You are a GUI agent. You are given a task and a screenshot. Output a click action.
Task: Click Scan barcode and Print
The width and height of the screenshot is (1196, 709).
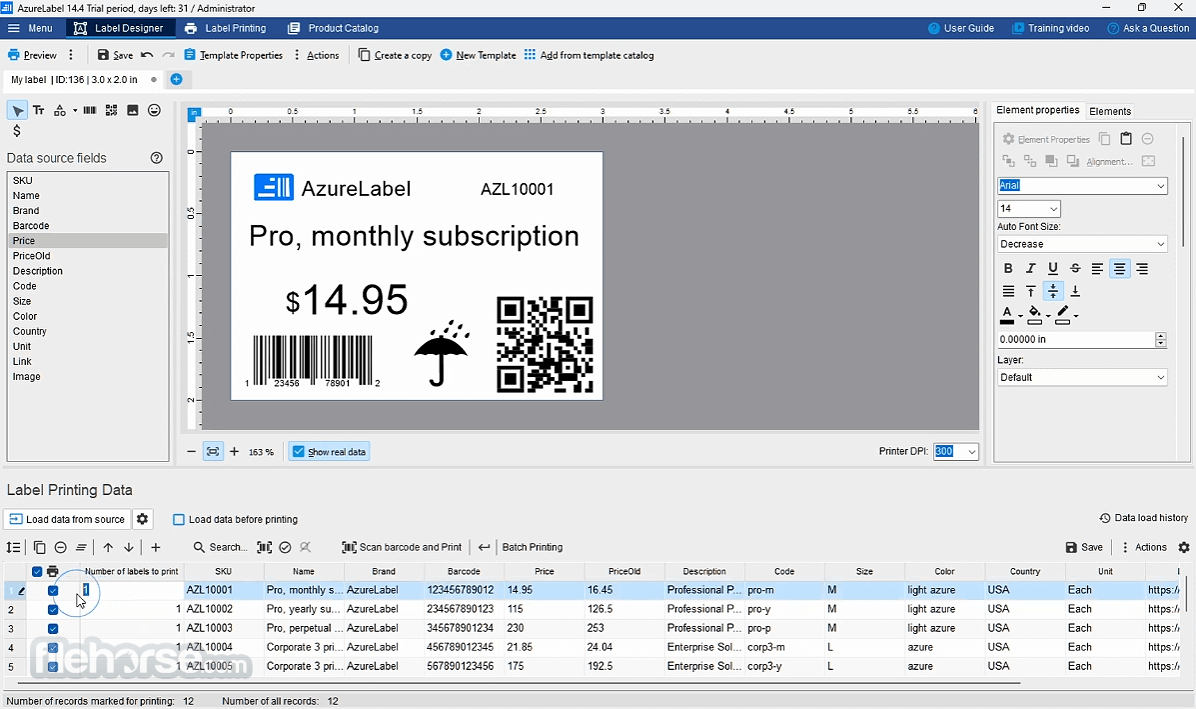point(402,547)
